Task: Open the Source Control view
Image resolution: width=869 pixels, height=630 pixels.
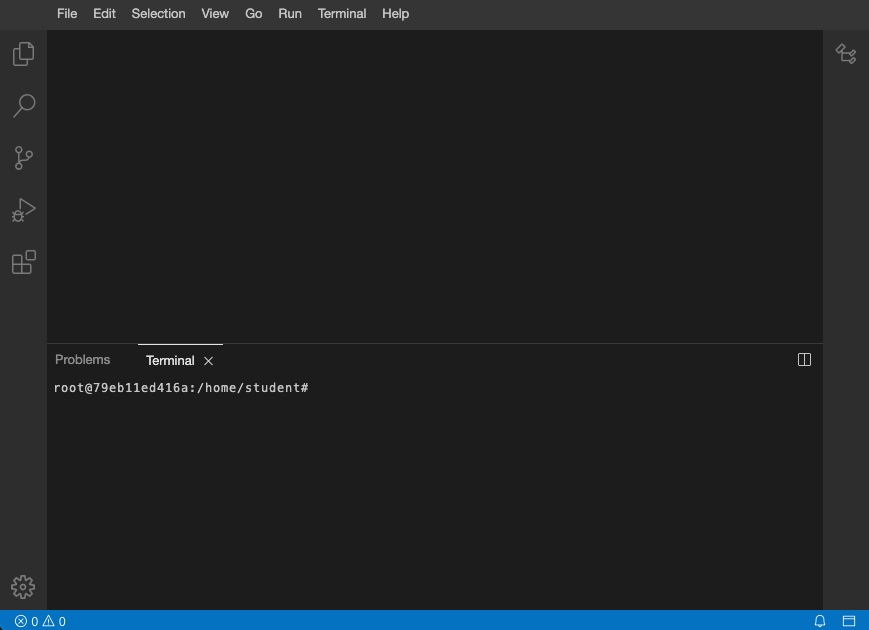Action: (x=22, y=158)
